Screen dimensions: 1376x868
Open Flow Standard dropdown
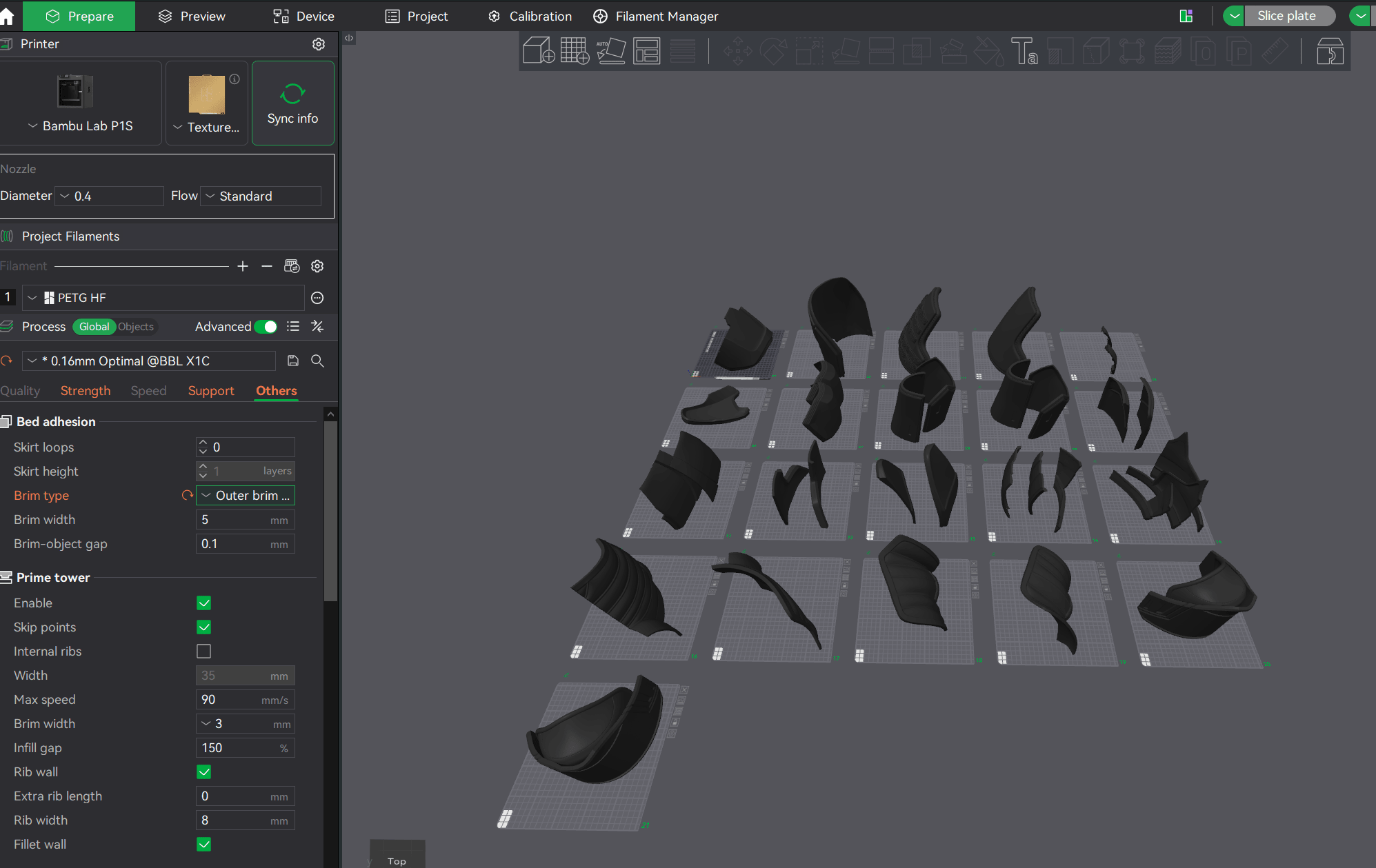pyautogui.click(x=261, y=196)
